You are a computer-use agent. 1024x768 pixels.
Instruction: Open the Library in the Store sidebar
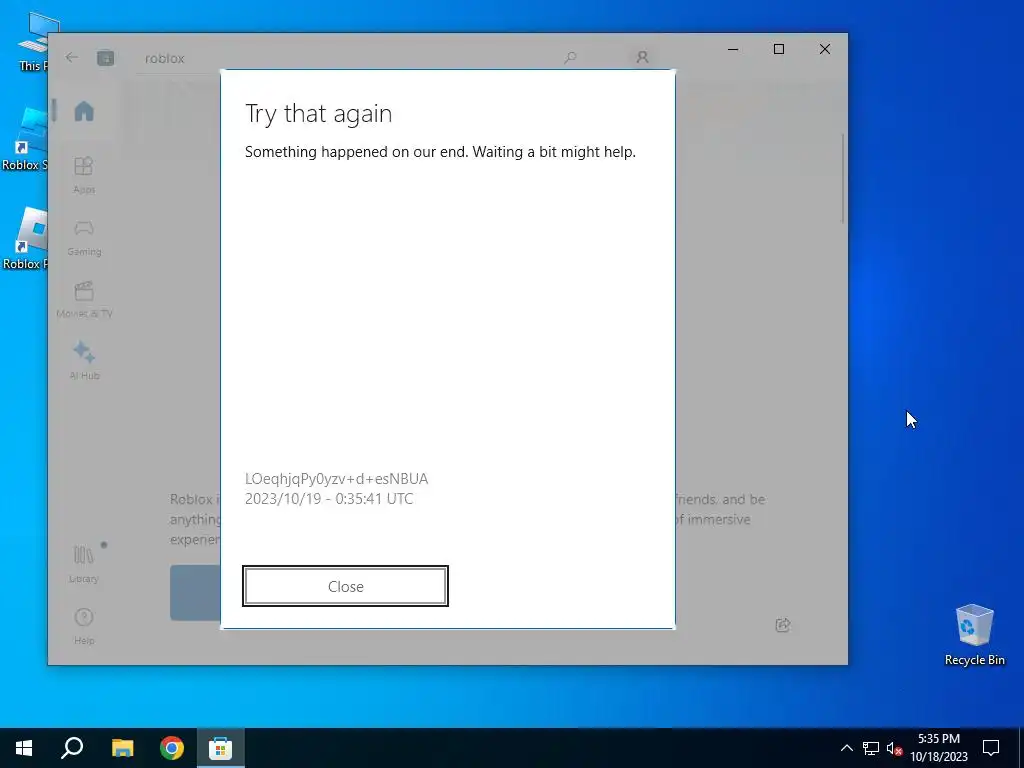84,564
